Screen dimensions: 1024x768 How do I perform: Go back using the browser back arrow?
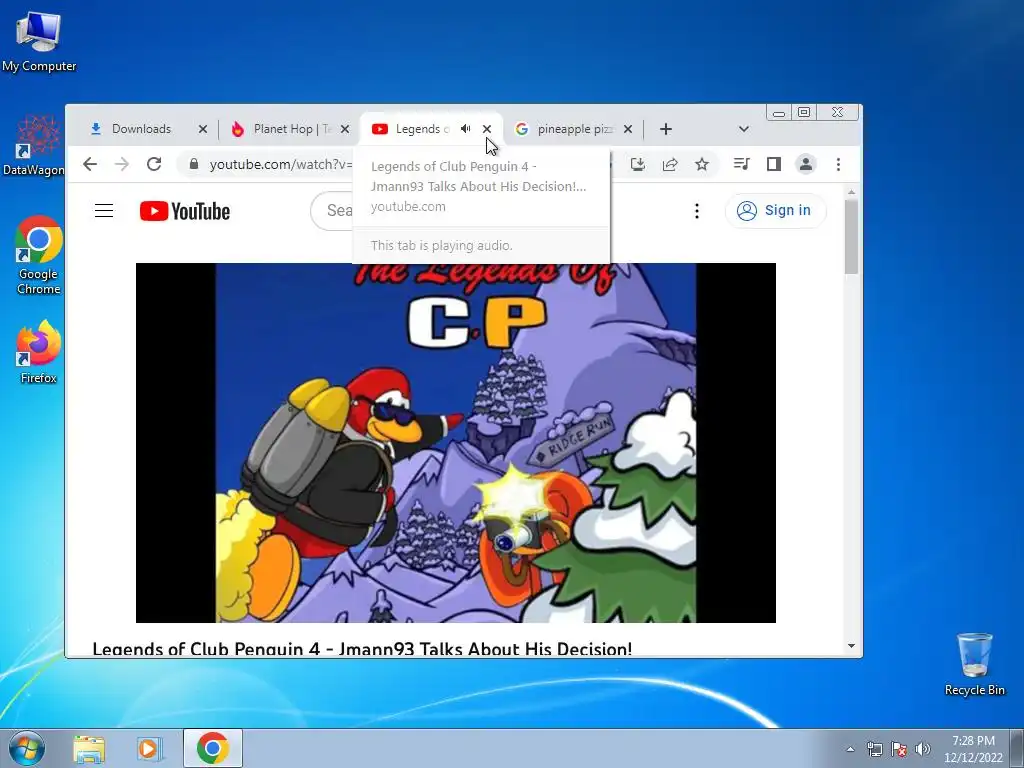click(x=90, y=164)
